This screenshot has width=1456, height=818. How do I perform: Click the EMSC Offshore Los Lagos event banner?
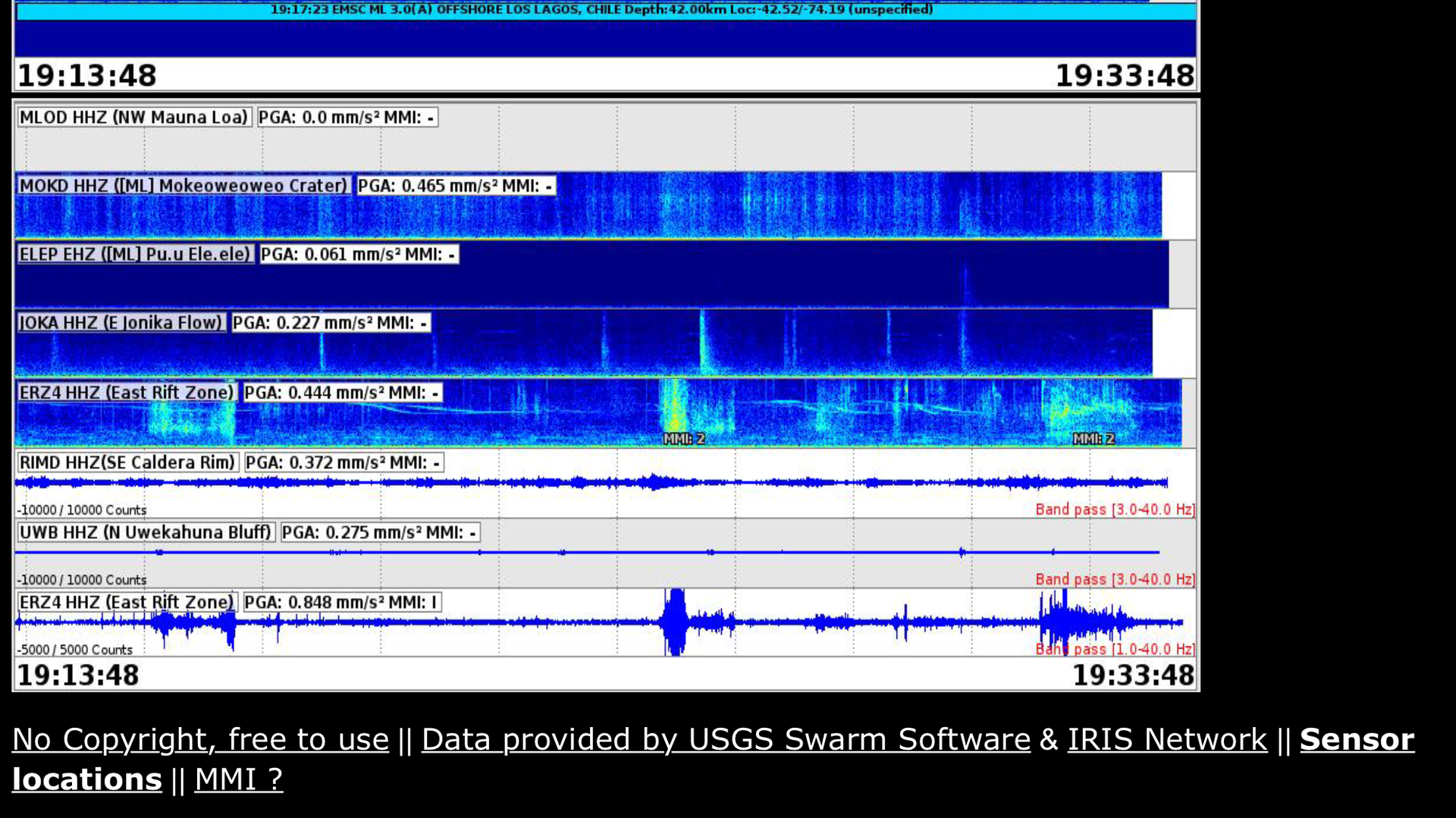[x=601, y=10]
